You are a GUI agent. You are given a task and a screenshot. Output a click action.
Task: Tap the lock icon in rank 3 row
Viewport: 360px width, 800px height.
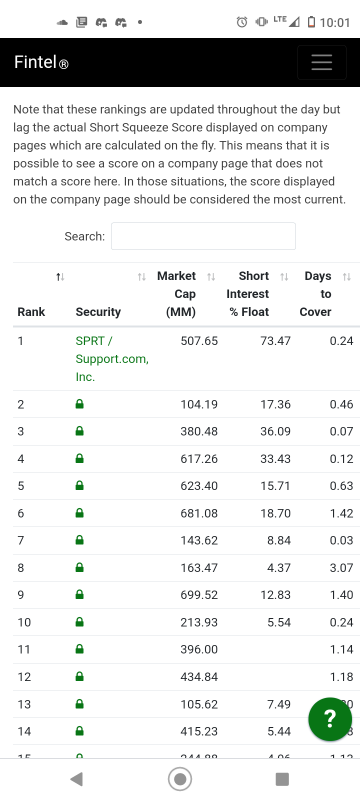click(x=80, y=431)
